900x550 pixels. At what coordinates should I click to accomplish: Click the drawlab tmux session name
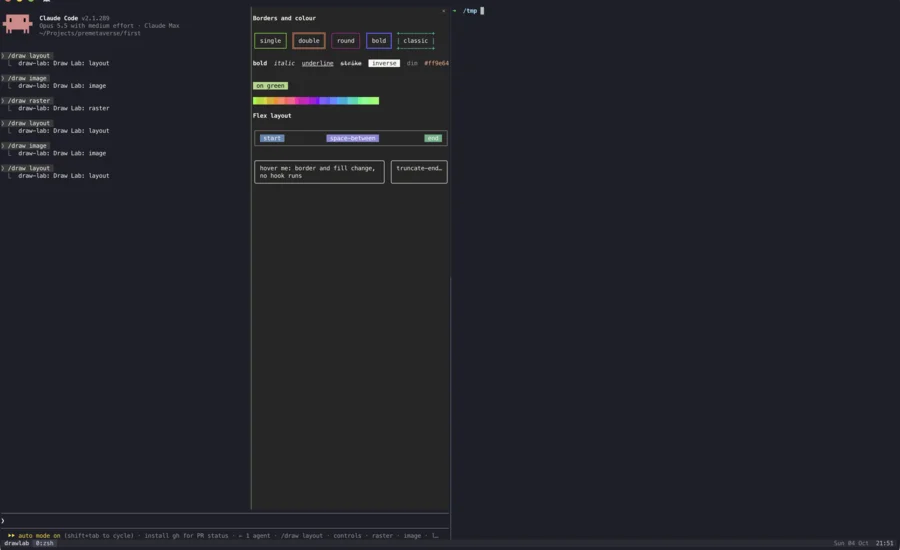click(x=17, y=543)
